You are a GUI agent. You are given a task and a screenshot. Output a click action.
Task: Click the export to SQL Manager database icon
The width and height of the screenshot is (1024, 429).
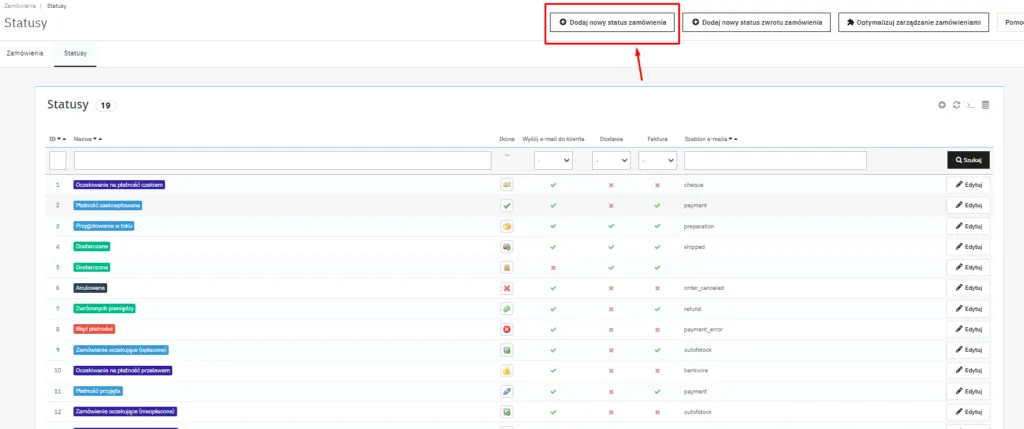(985, 105)
